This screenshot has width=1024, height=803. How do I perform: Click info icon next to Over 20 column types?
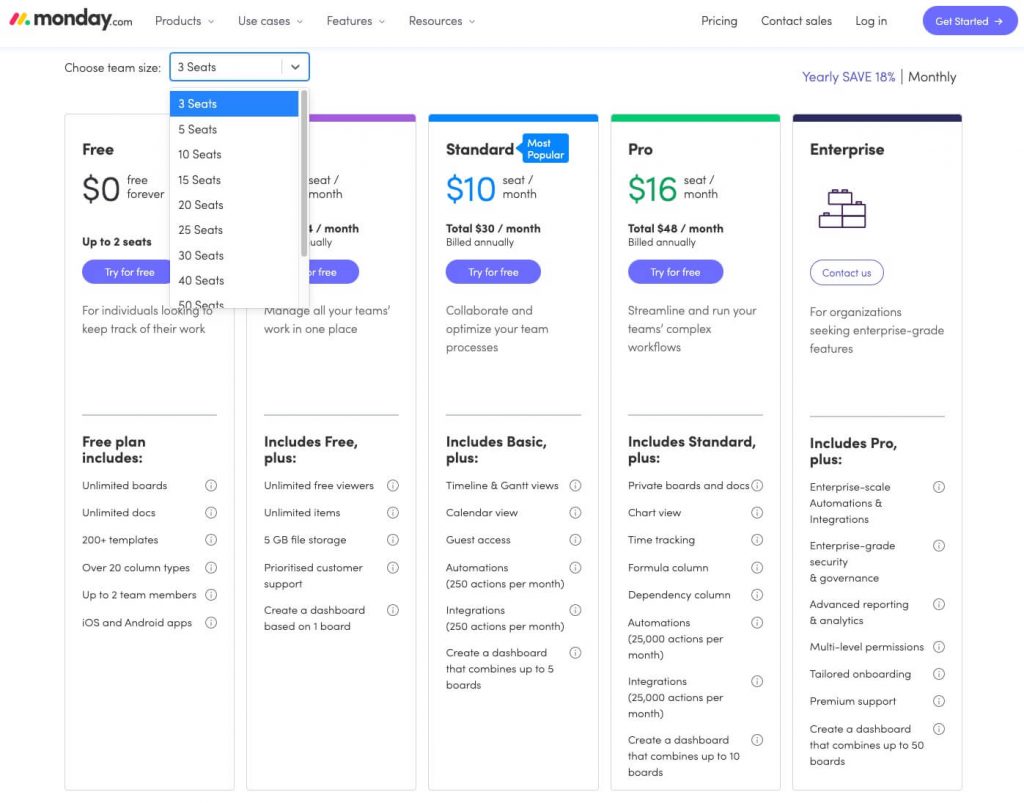pyautogui.click(x=211, y=567)
